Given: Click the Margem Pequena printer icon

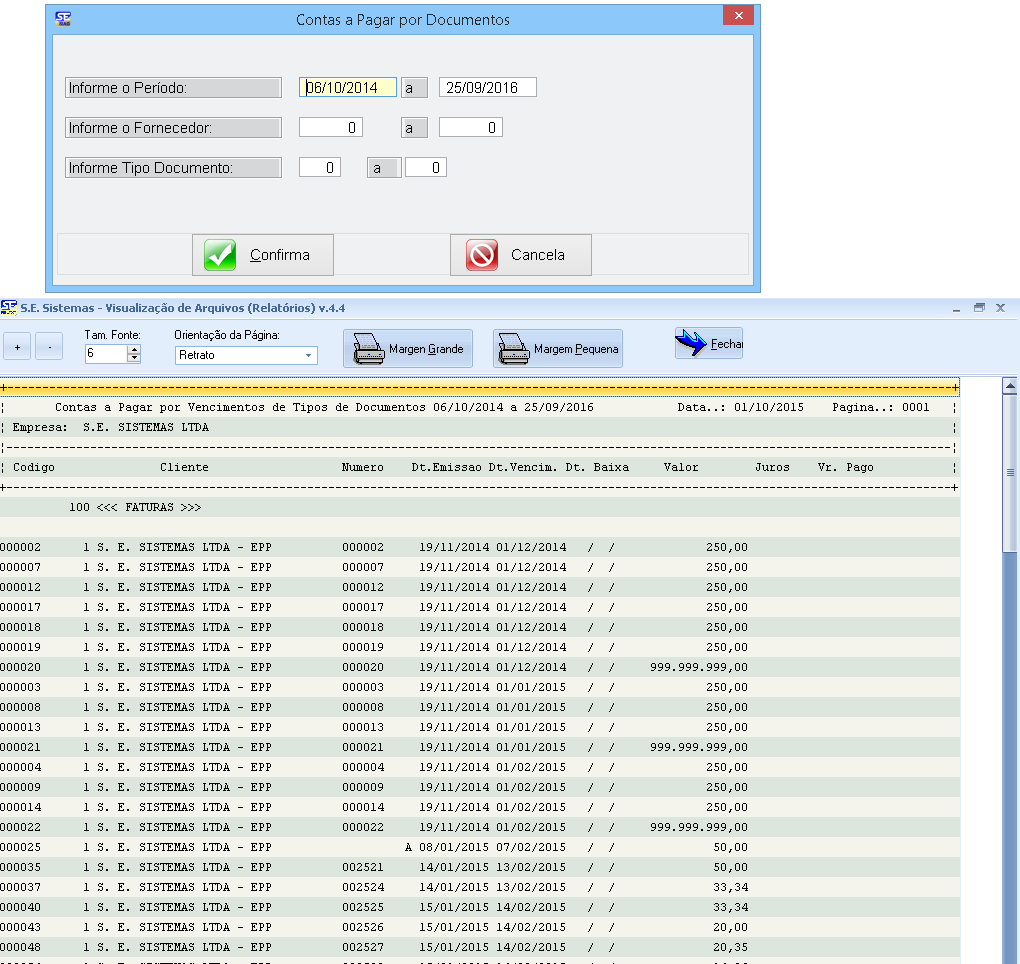Looking at the screenshot, I should point(514,349).
